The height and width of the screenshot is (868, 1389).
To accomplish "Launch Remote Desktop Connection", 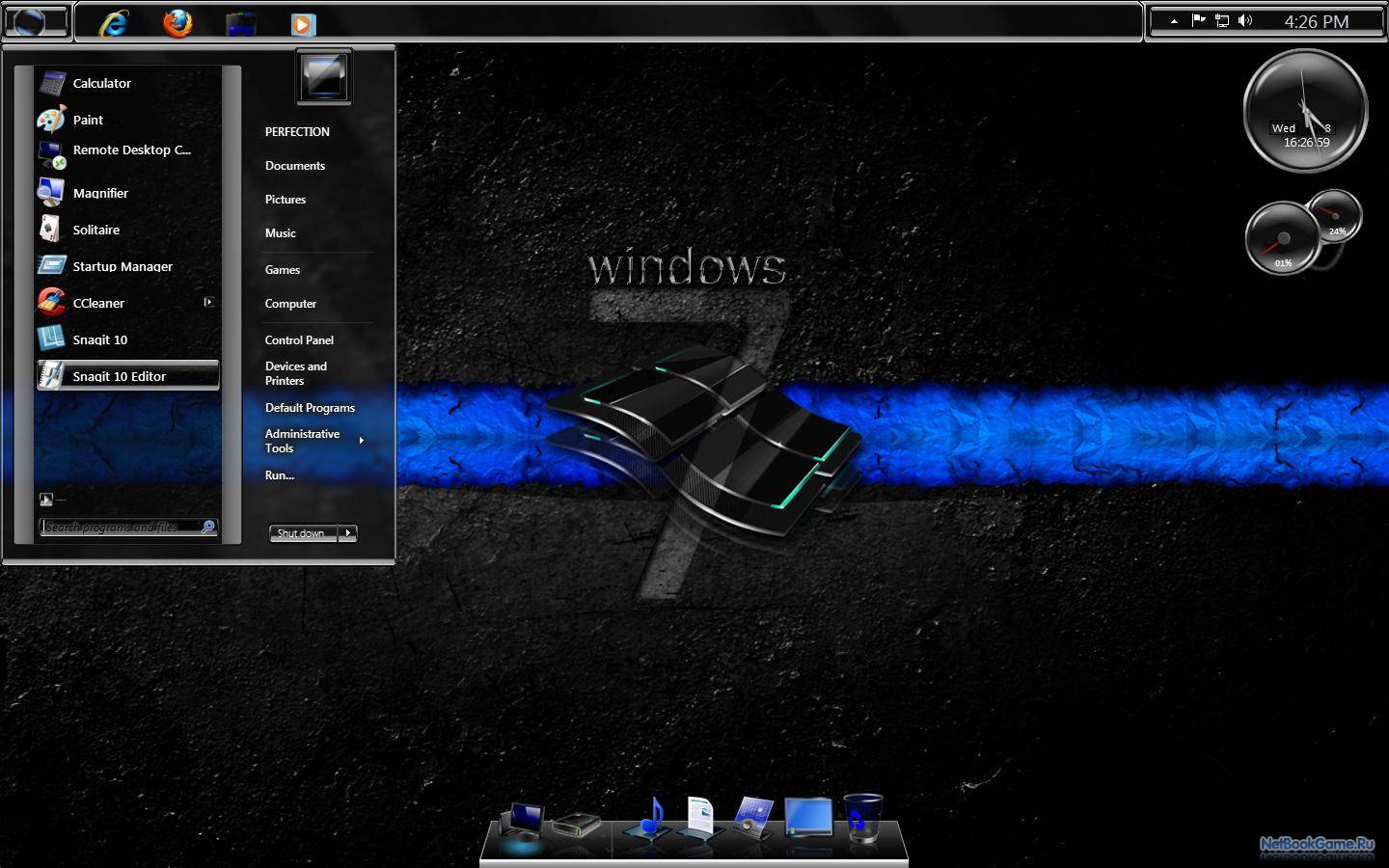I will tap(127, 153).
